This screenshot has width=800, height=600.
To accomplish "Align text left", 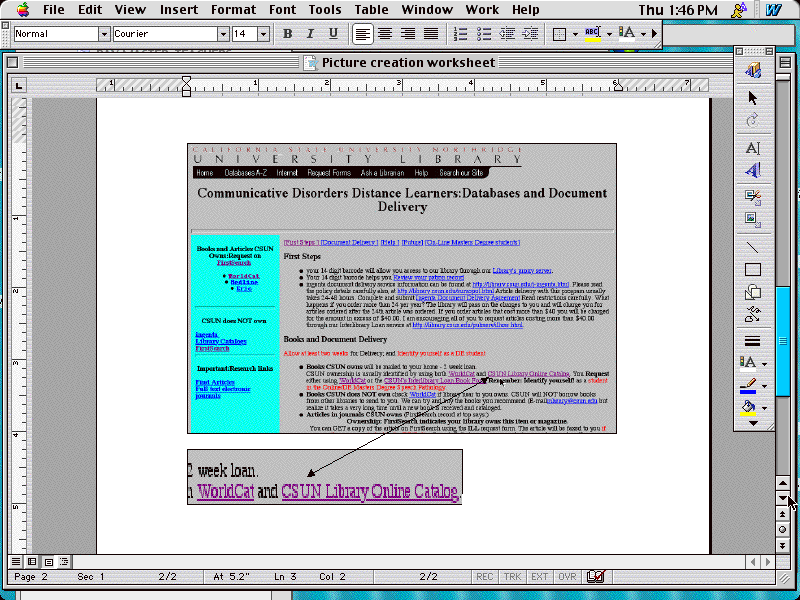I will pyautogui.click(x=362, y=34).
